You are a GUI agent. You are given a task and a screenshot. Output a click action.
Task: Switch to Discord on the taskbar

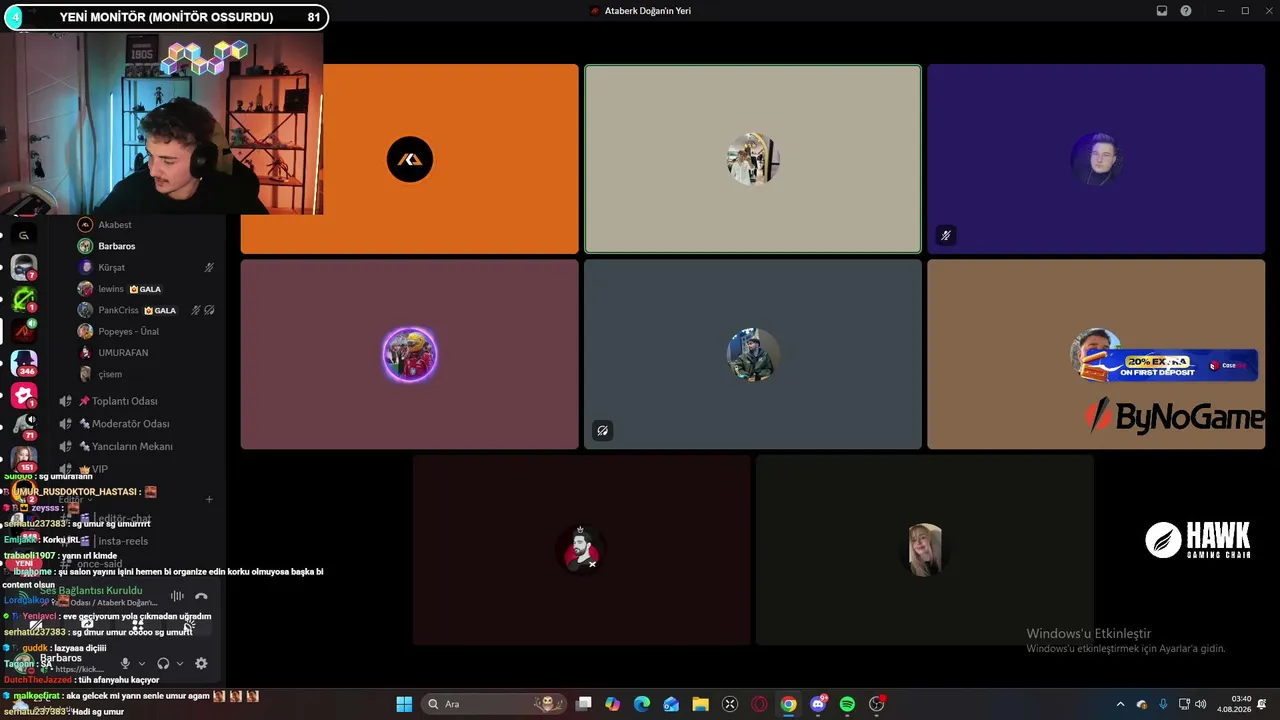coord(818,704)
